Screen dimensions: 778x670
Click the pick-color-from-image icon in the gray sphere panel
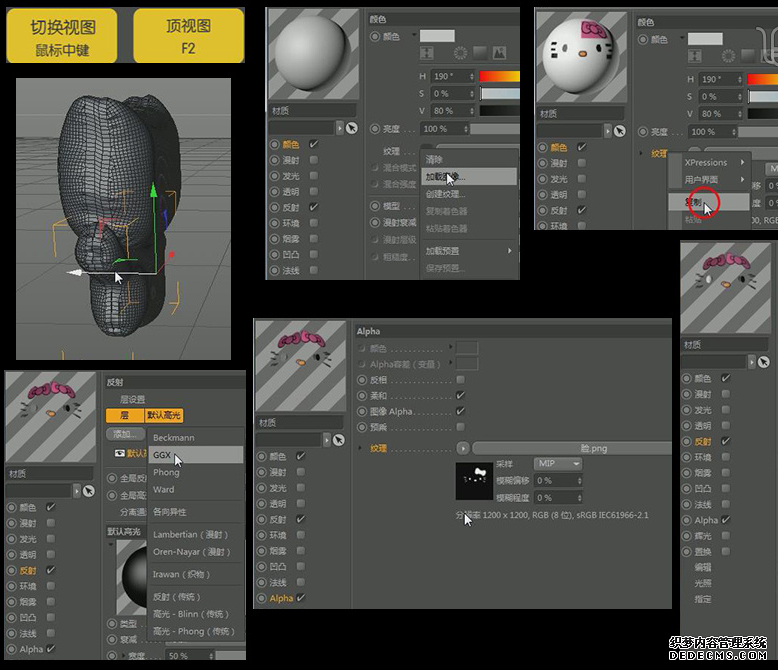(x=499, y=53)
